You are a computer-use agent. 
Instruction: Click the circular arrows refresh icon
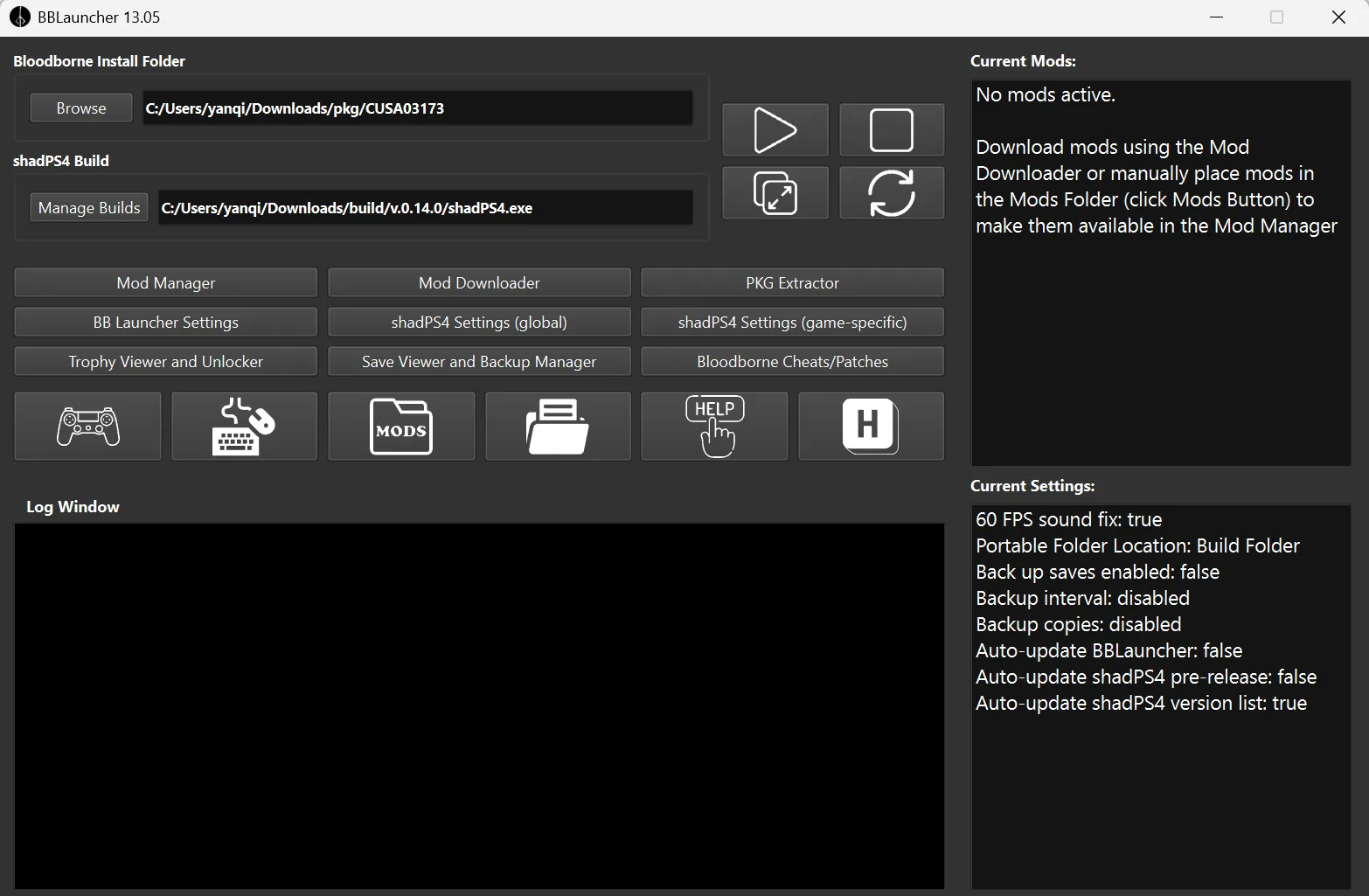coord(891,193)
